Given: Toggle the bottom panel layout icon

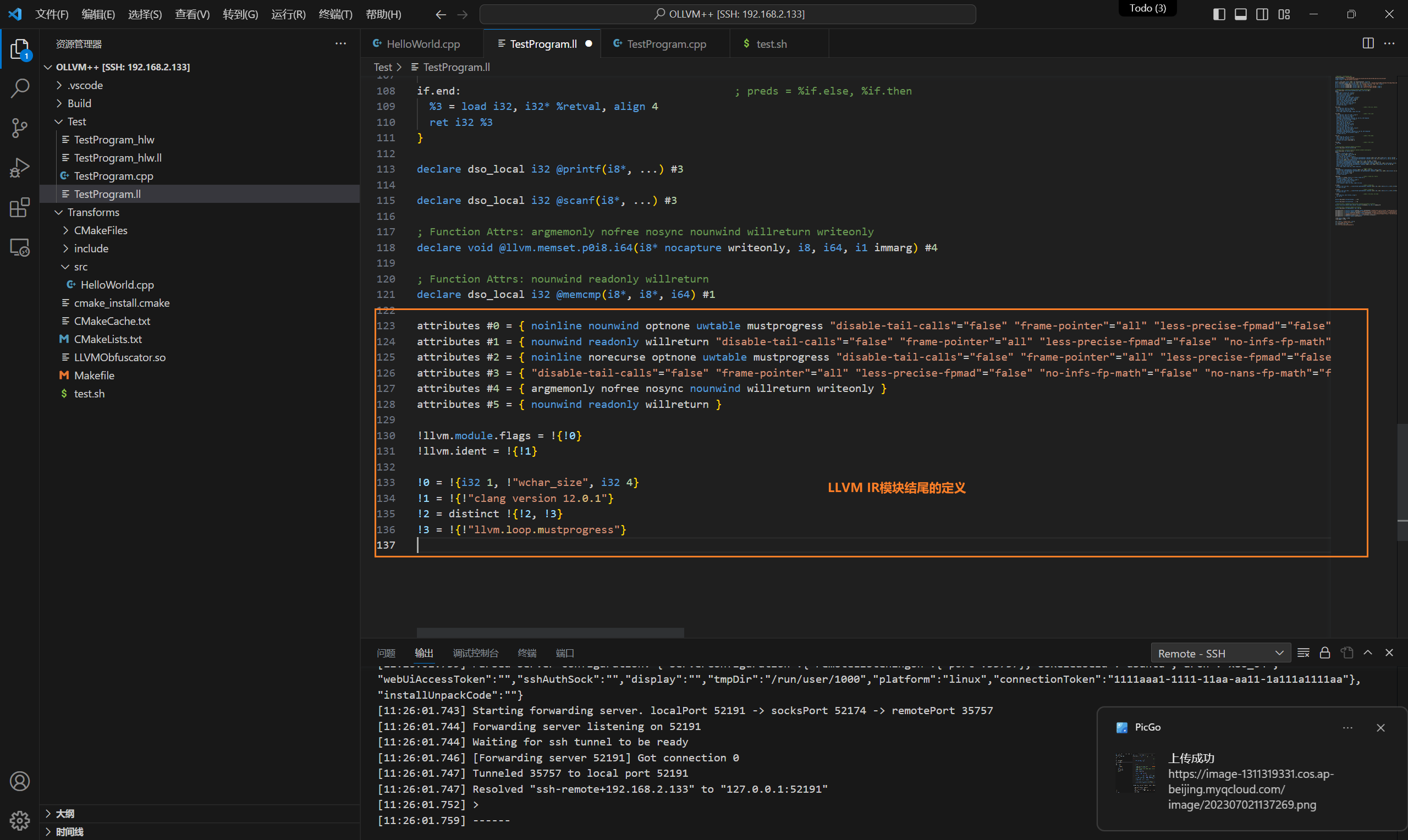Looking at the screenshot, I should tap(1240, 14).
